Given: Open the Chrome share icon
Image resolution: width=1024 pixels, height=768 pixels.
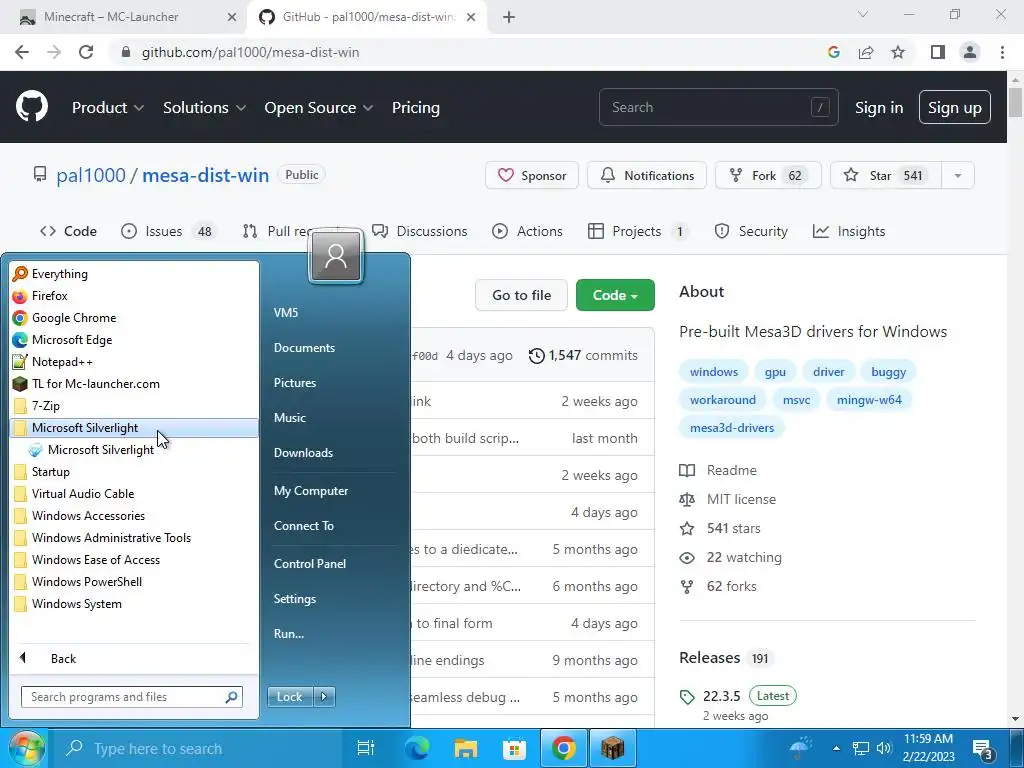Looking at the screenshot, I should point(866,52).
